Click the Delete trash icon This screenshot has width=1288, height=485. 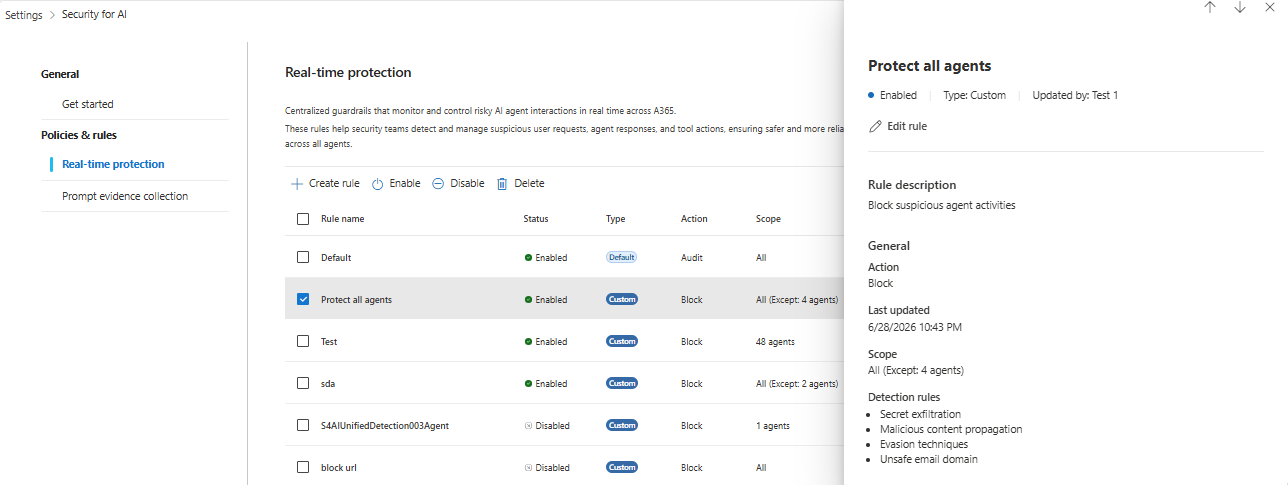(x=502, y=184)
